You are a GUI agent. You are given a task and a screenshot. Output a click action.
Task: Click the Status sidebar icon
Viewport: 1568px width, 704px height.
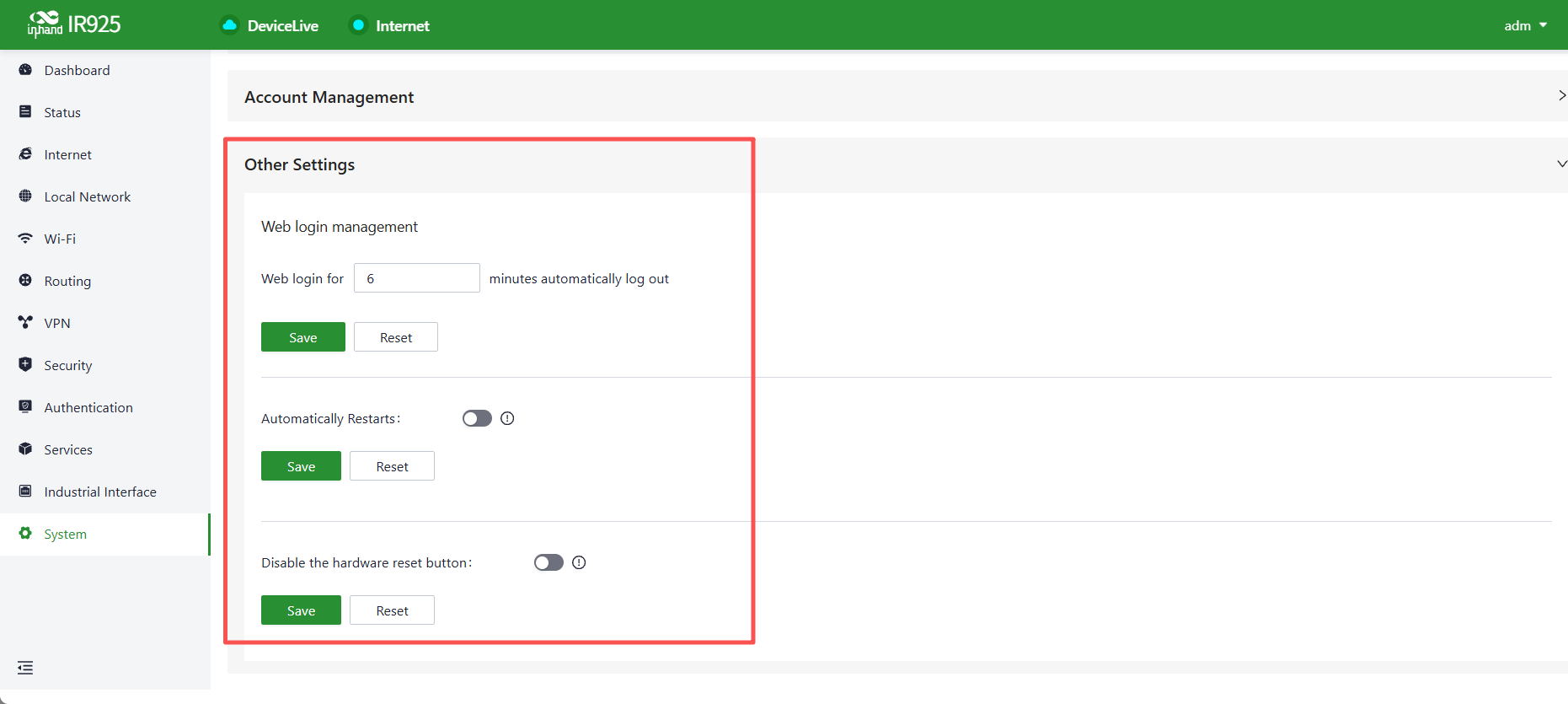[25, 112]
